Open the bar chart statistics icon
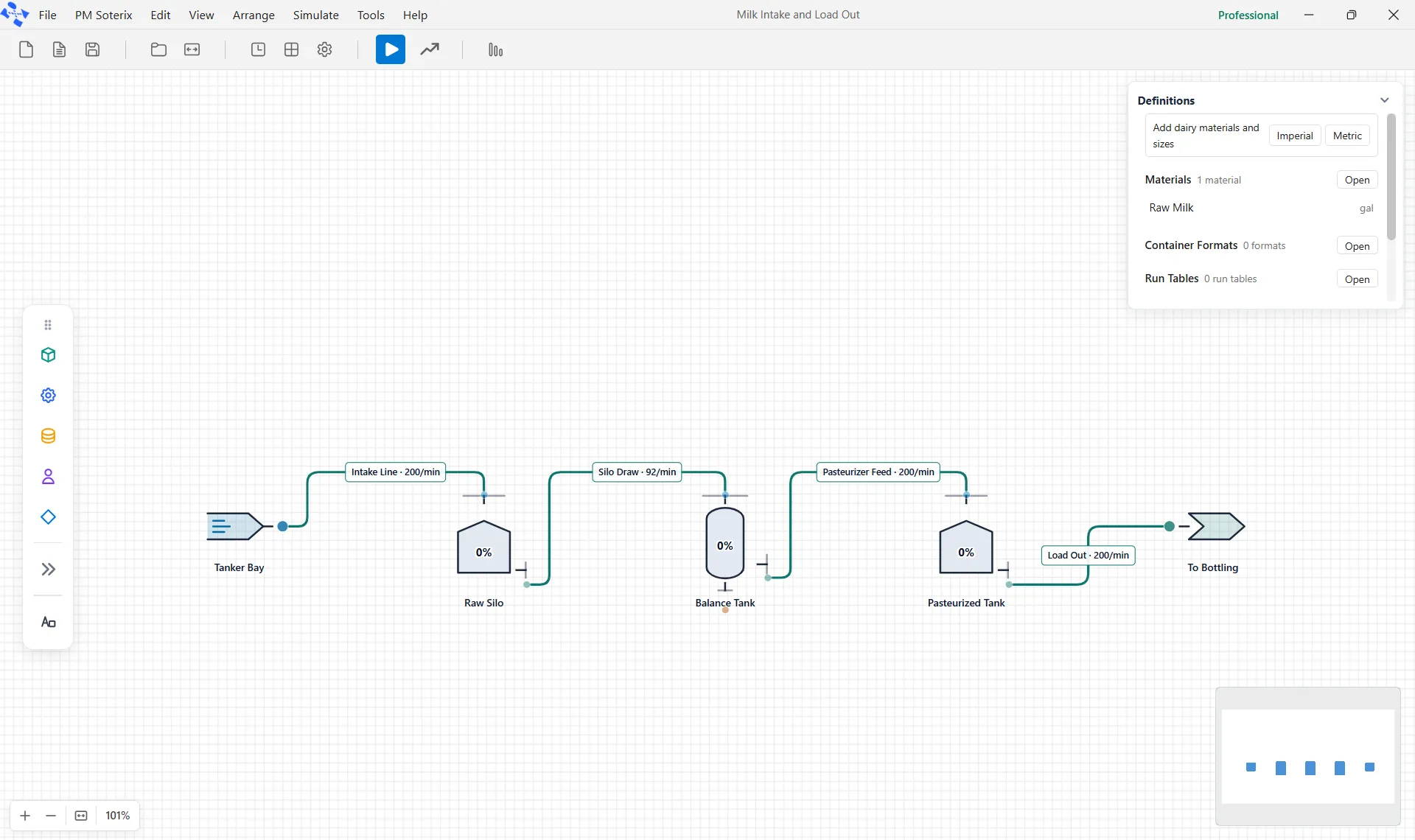This screenshot has width=1415, height=840. point(495,49)
